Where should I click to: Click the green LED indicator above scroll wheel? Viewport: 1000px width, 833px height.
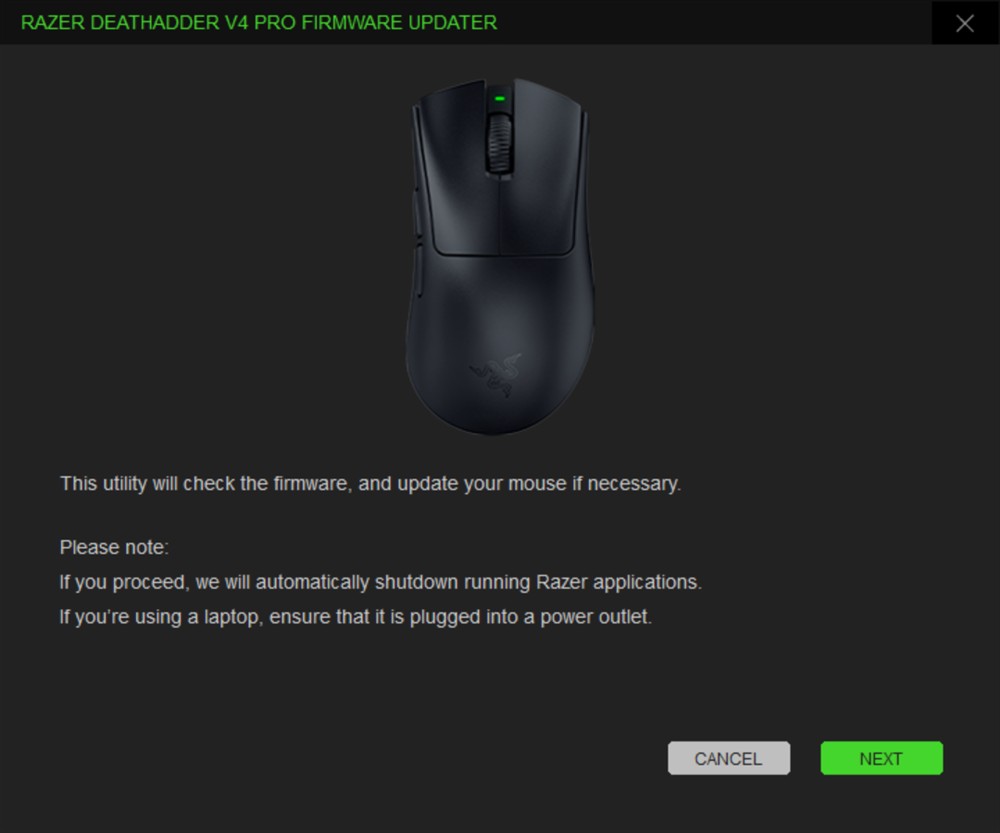pyautogui.click(x=499, y=99)
